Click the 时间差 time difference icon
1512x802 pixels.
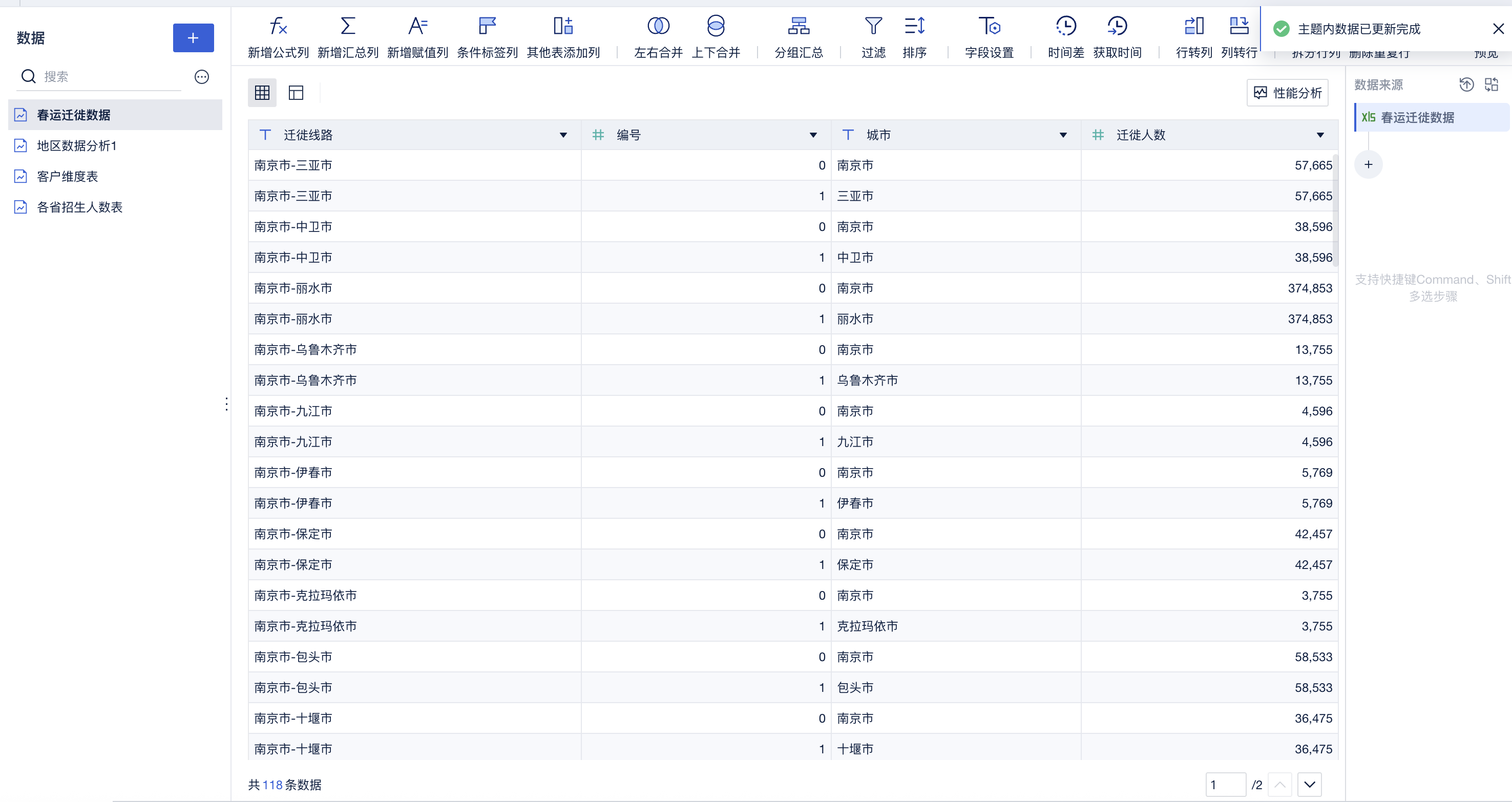[1065, 27]
